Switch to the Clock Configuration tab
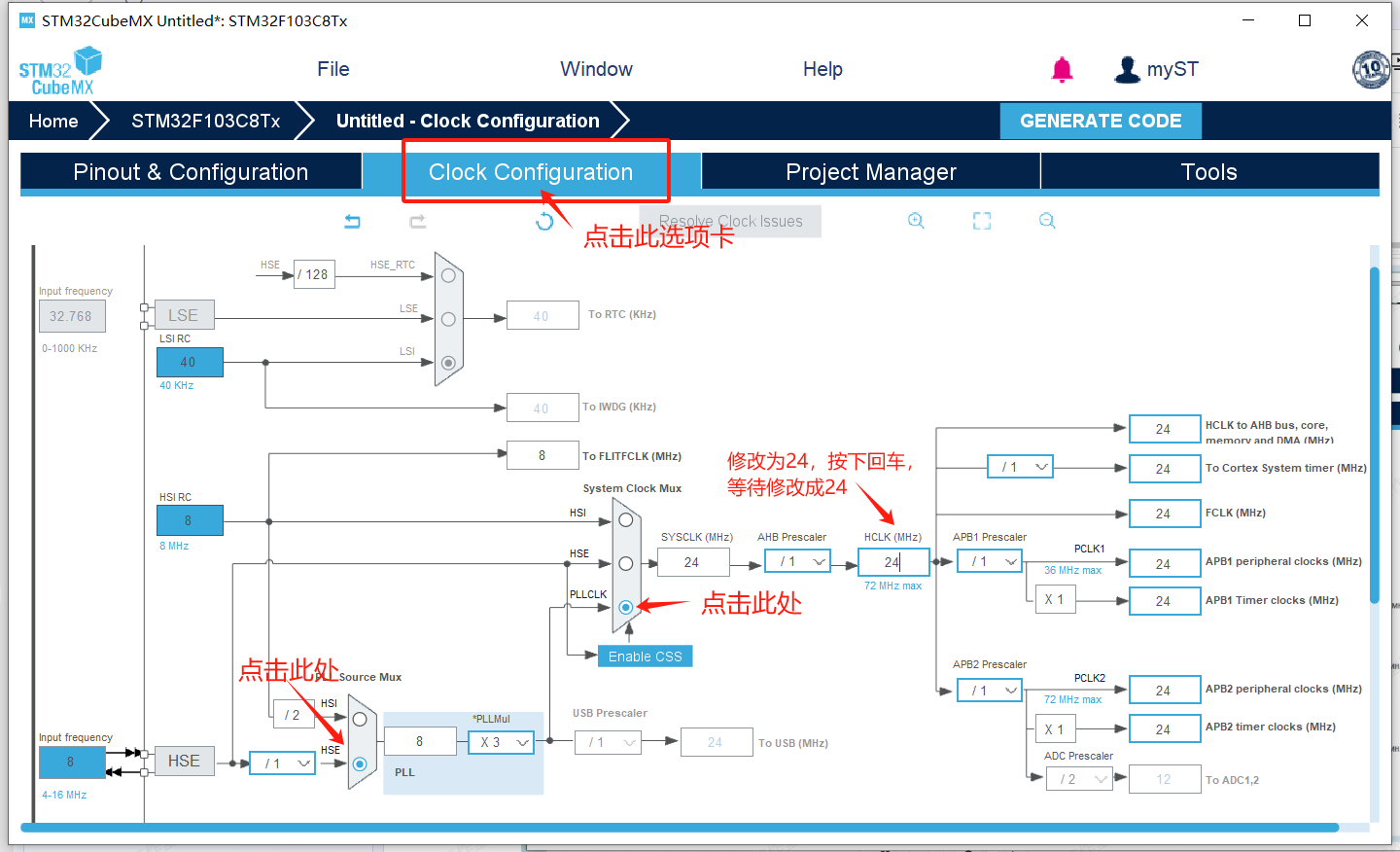This screenshot has width=1400, height=852. (531, 172)
